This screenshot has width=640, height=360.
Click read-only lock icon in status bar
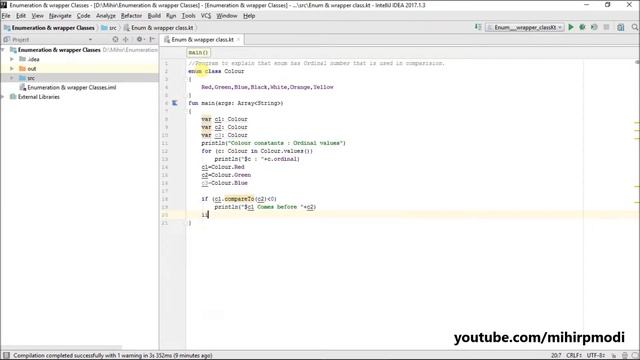point(613,356)
